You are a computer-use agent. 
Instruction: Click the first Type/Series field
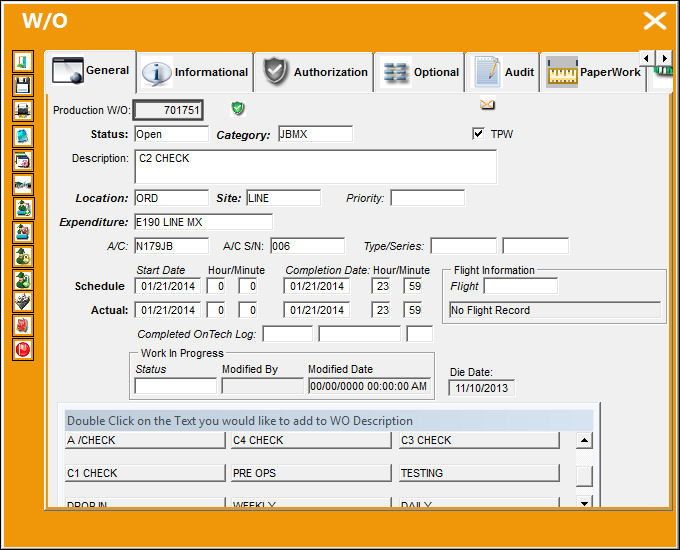464,246
